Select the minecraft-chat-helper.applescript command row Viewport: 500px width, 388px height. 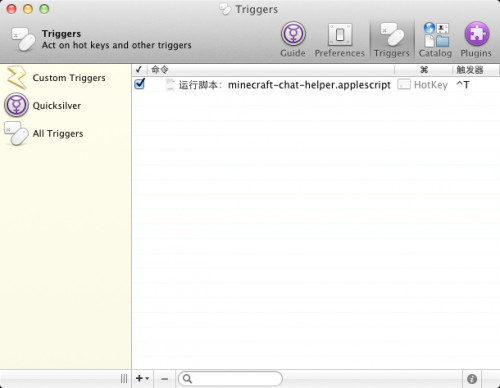click(x=316, y=85)
